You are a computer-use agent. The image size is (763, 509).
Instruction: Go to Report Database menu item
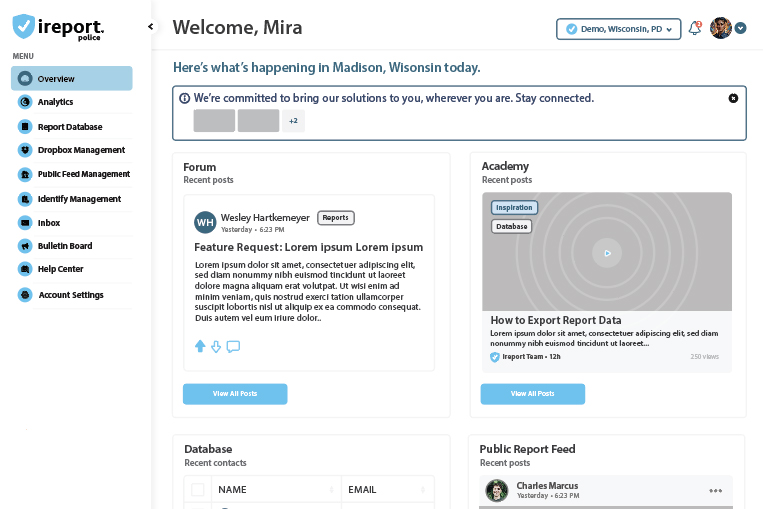(x=70, y=127)
